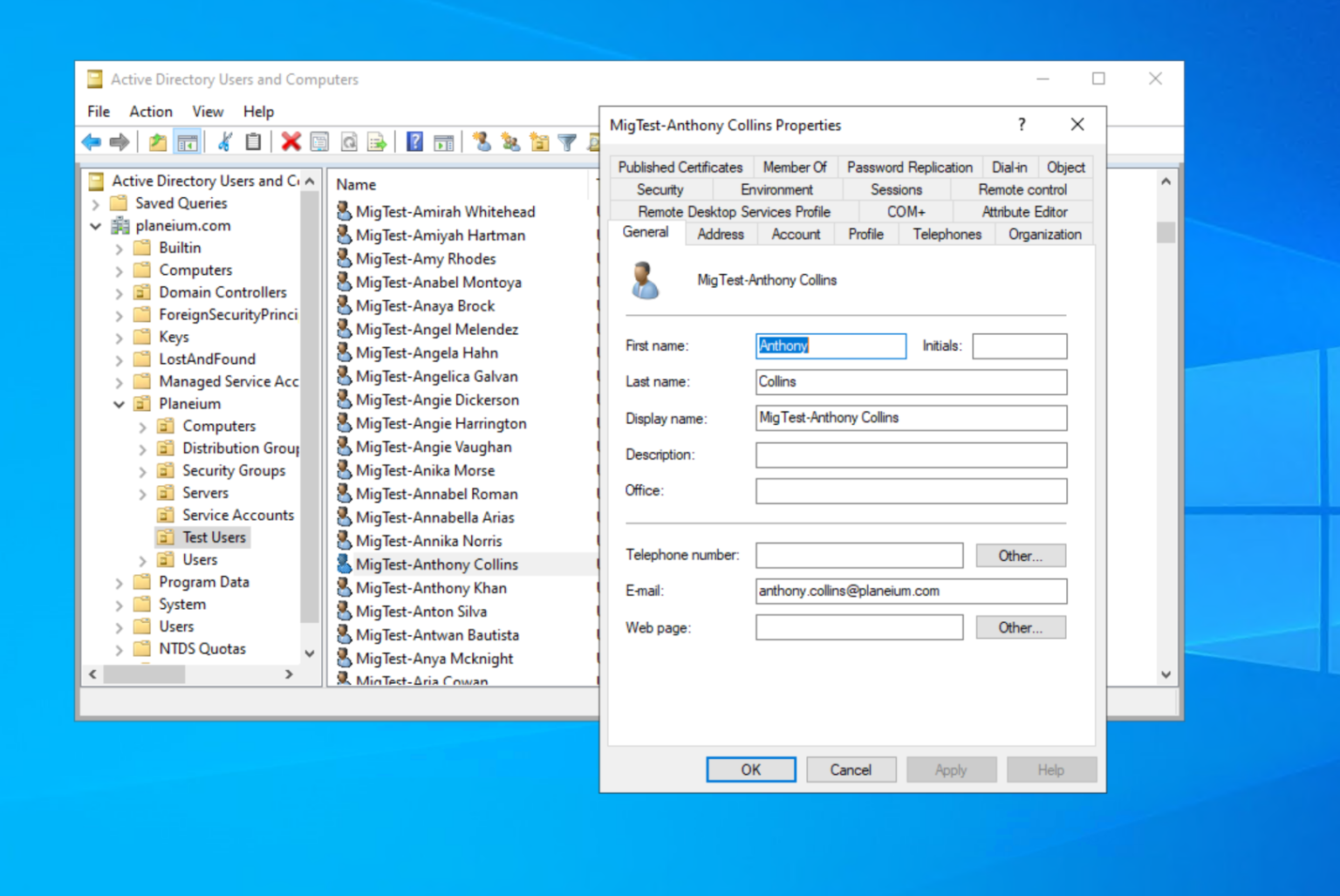
Task: Select Test Users in the tree
Action: (x=214, y=537)
